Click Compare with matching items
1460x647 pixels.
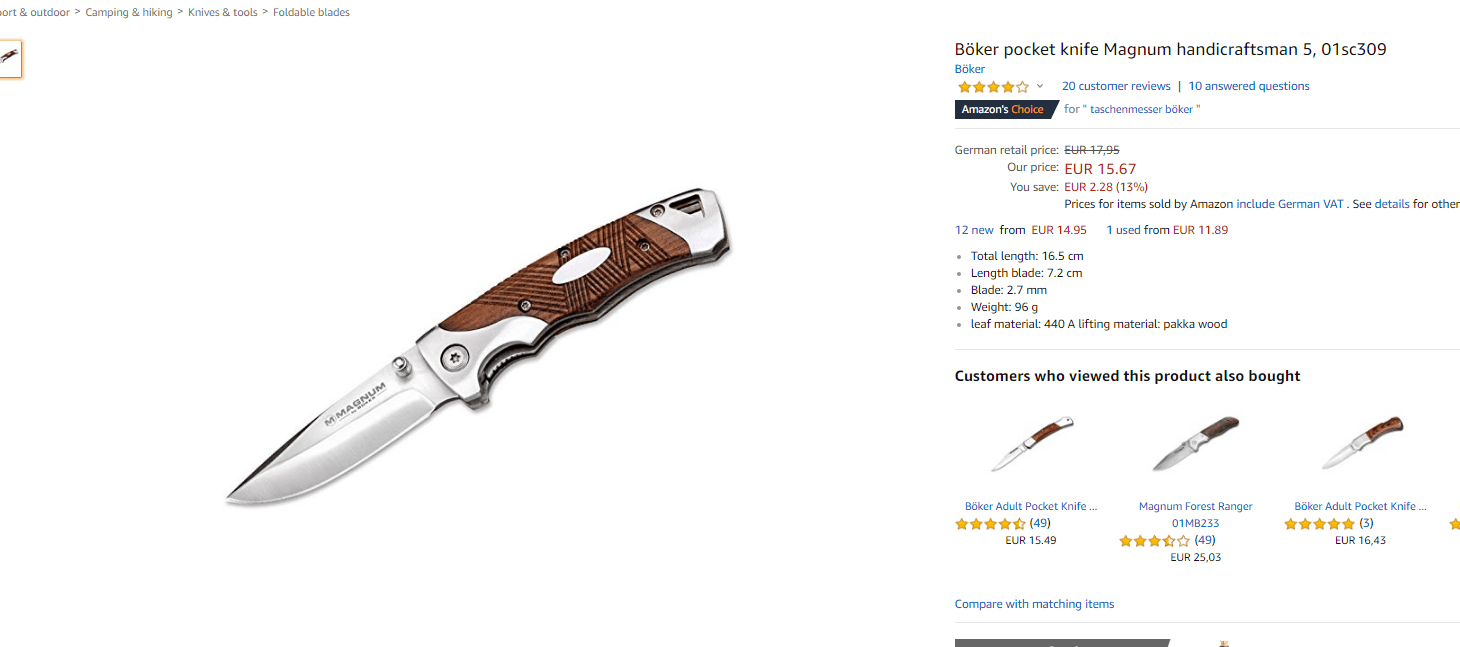(x=1034, y=604)
